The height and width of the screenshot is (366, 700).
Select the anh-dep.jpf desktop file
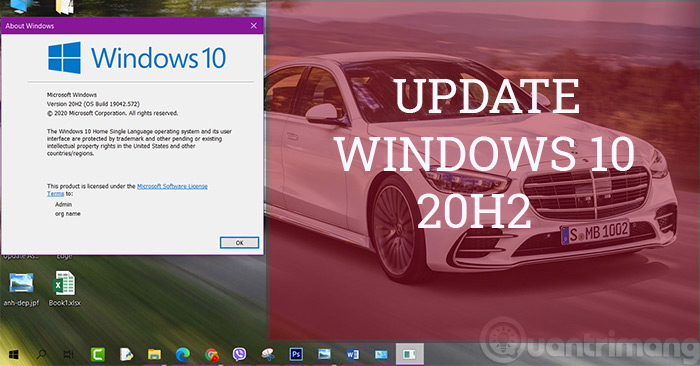(21, 290)
